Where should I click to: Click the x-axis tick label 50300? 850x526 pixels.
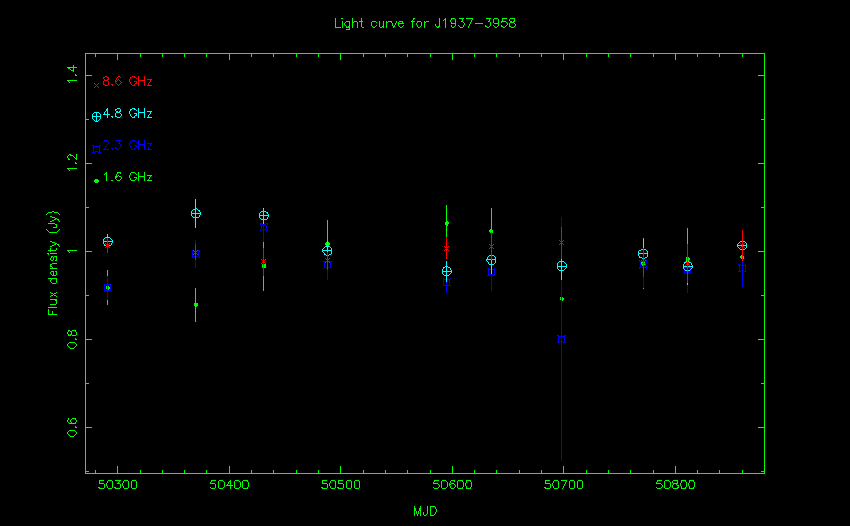click(118, 485)
